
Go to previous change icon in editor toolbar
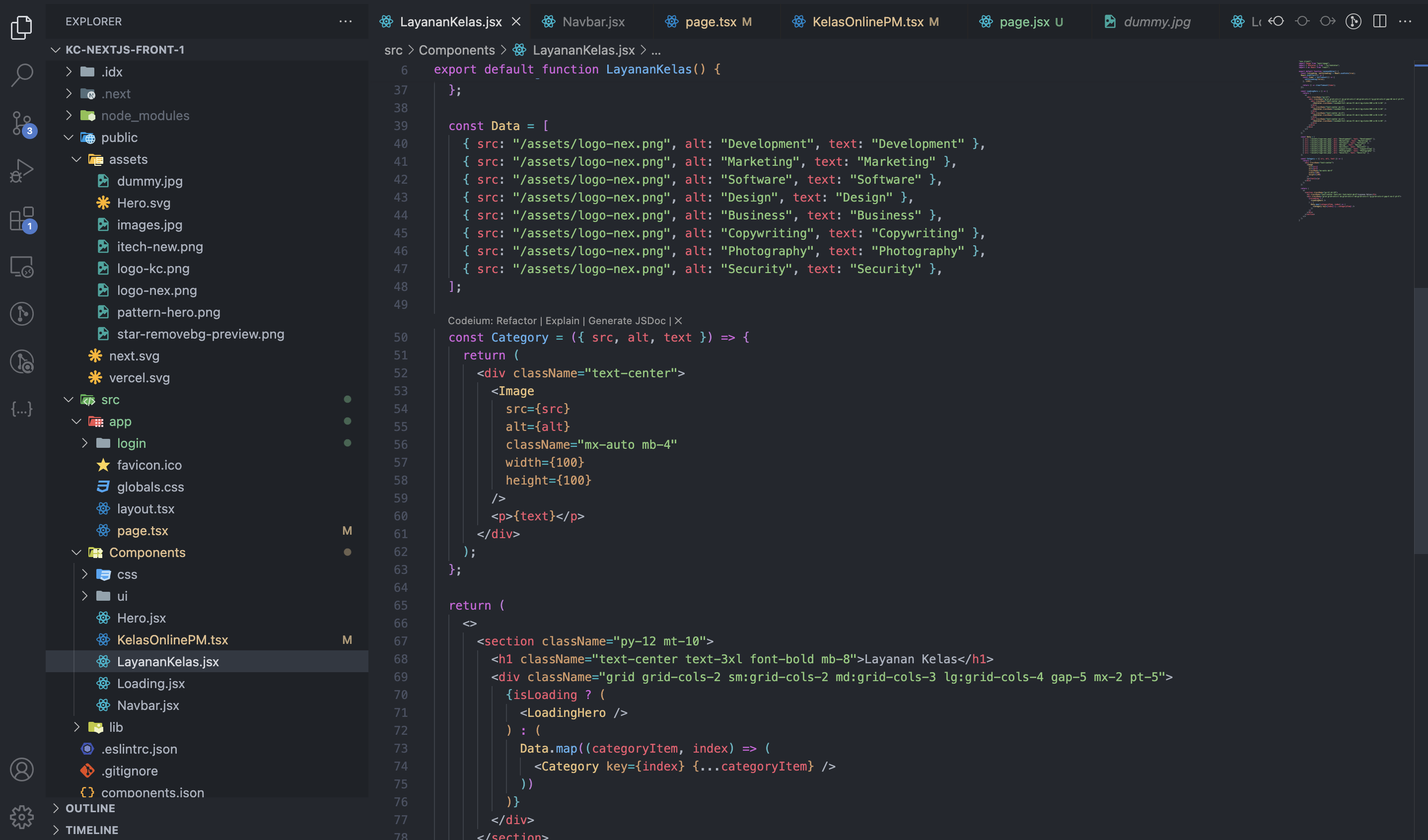[x=1276, y=21]
